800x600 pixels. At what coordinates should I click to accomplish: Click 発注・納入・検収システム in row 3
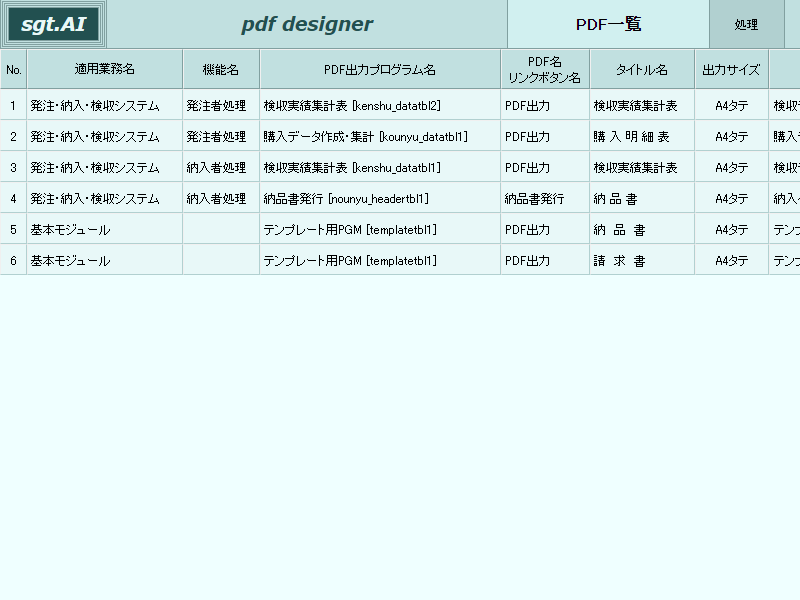pos(95,168)
